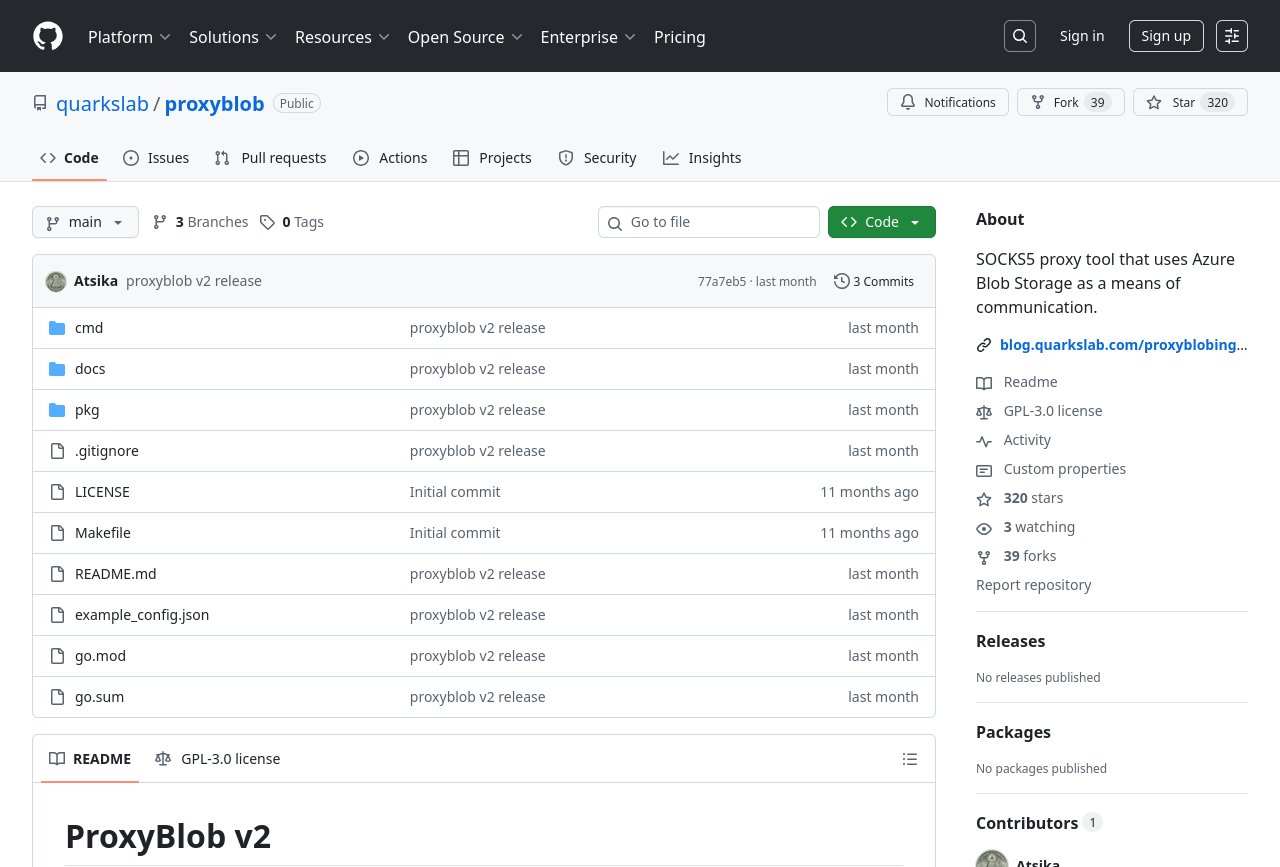Open the green Code dropdown
1280x867 pixels.
click(881, 222)
